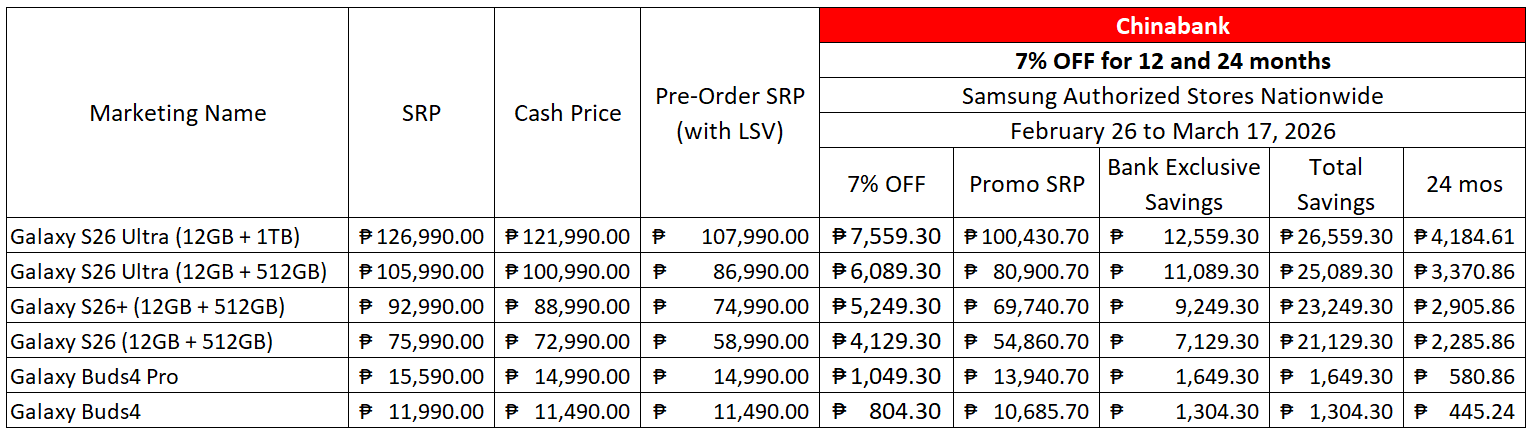Image resolution: width=1528 pixels, height=436 pixels.
Task: Select the Galaxy S26+ (12GB + 512GB) row name
Action: coord(147,307)
